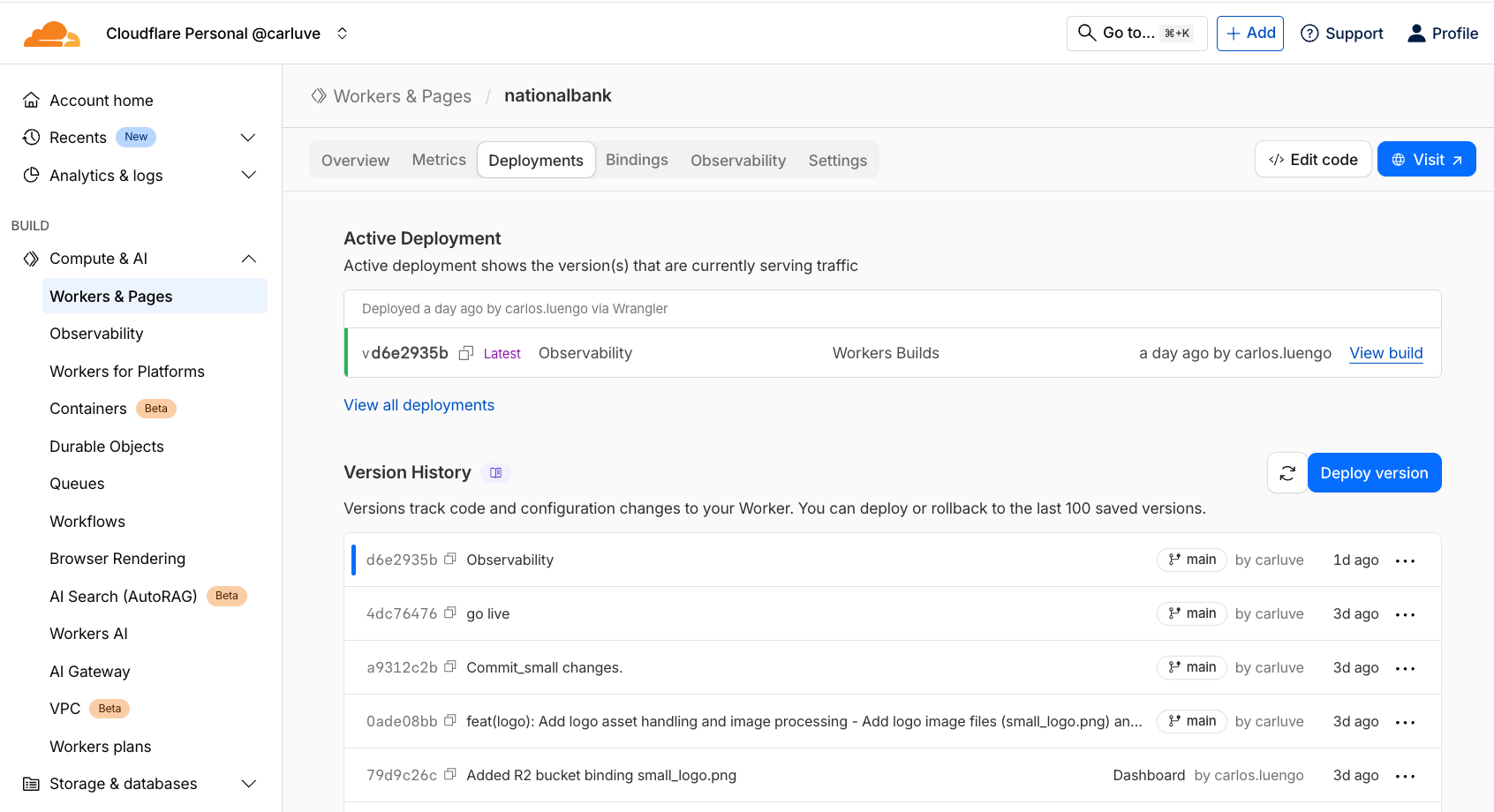The width and height of the screenshot is (1494, 812).
Task: Expand Analytics & logs section
Action: [248, 176]
